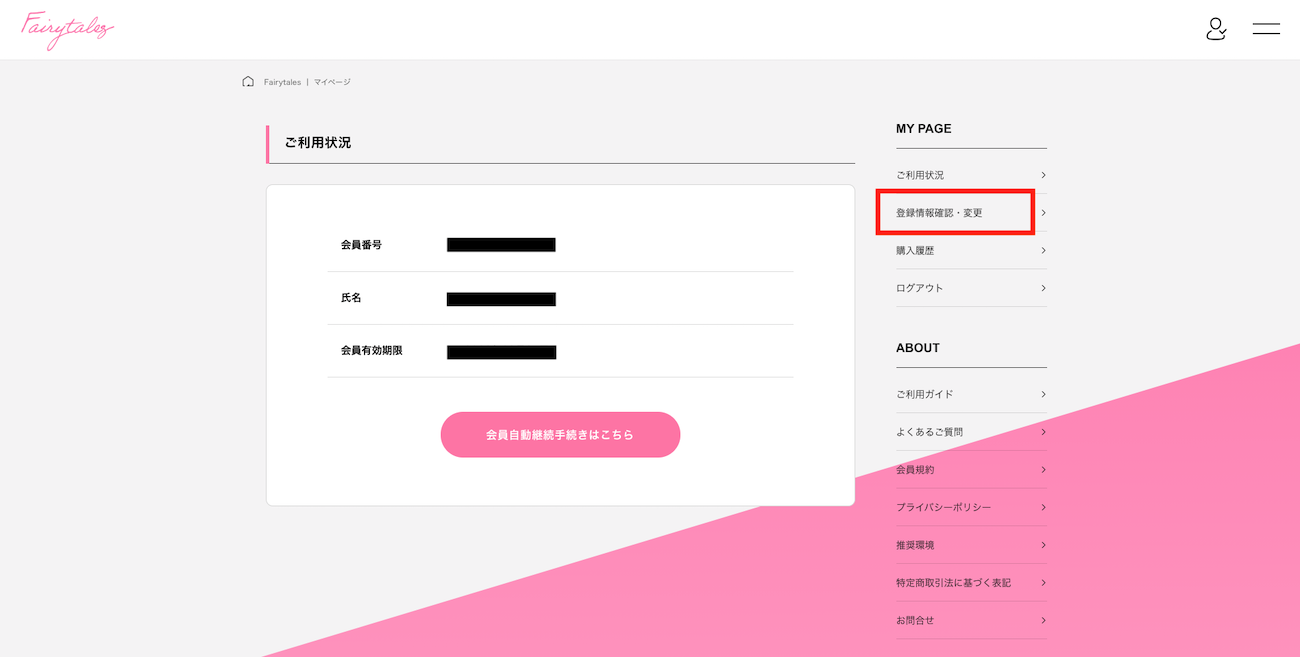The height and width of the screenshot is (657, 1300).
Task: Open the ご利用ガイド link
Action: point(925,394)
